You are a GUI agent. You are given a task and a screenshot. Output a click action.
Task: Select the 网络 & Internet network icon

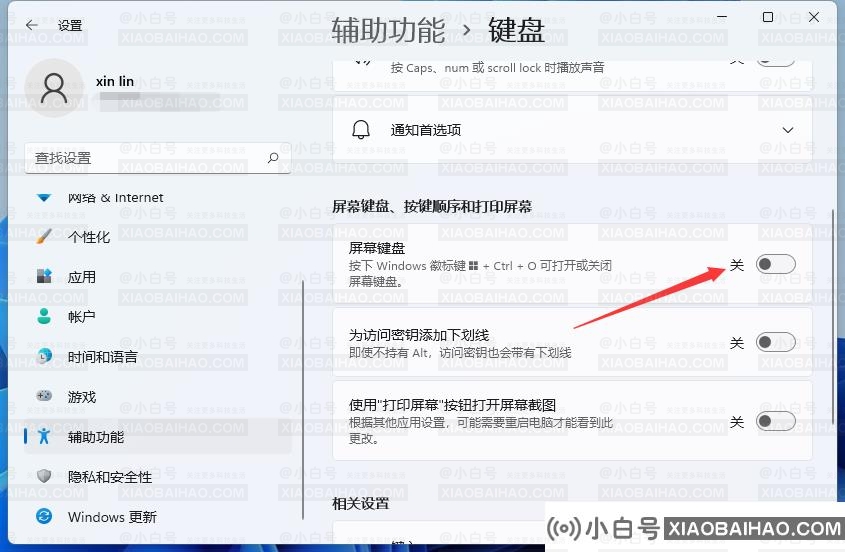[44, 197]
